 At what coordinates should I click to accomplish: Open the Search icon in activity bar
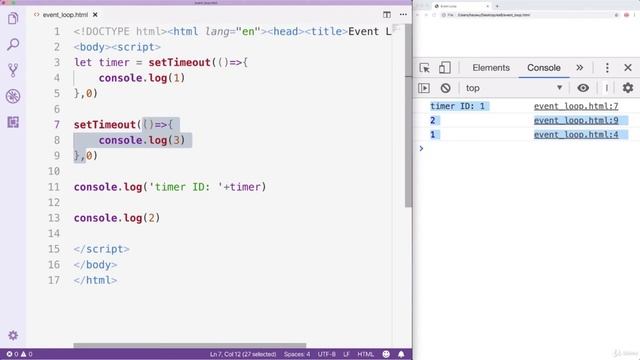[13, 44]
